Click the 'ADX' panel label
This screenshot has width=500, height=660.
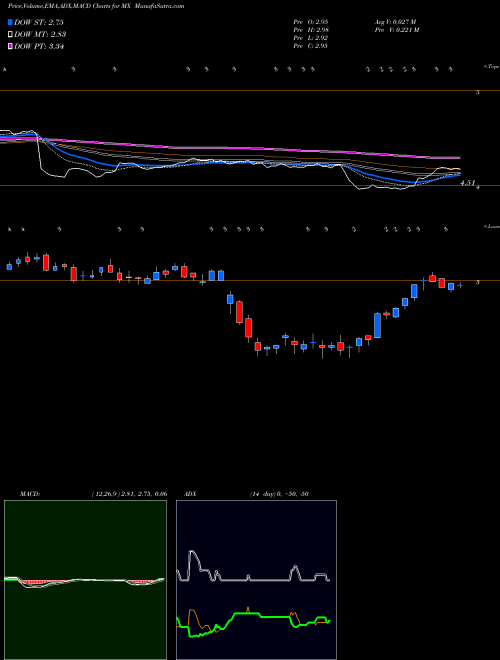[190, 494]
